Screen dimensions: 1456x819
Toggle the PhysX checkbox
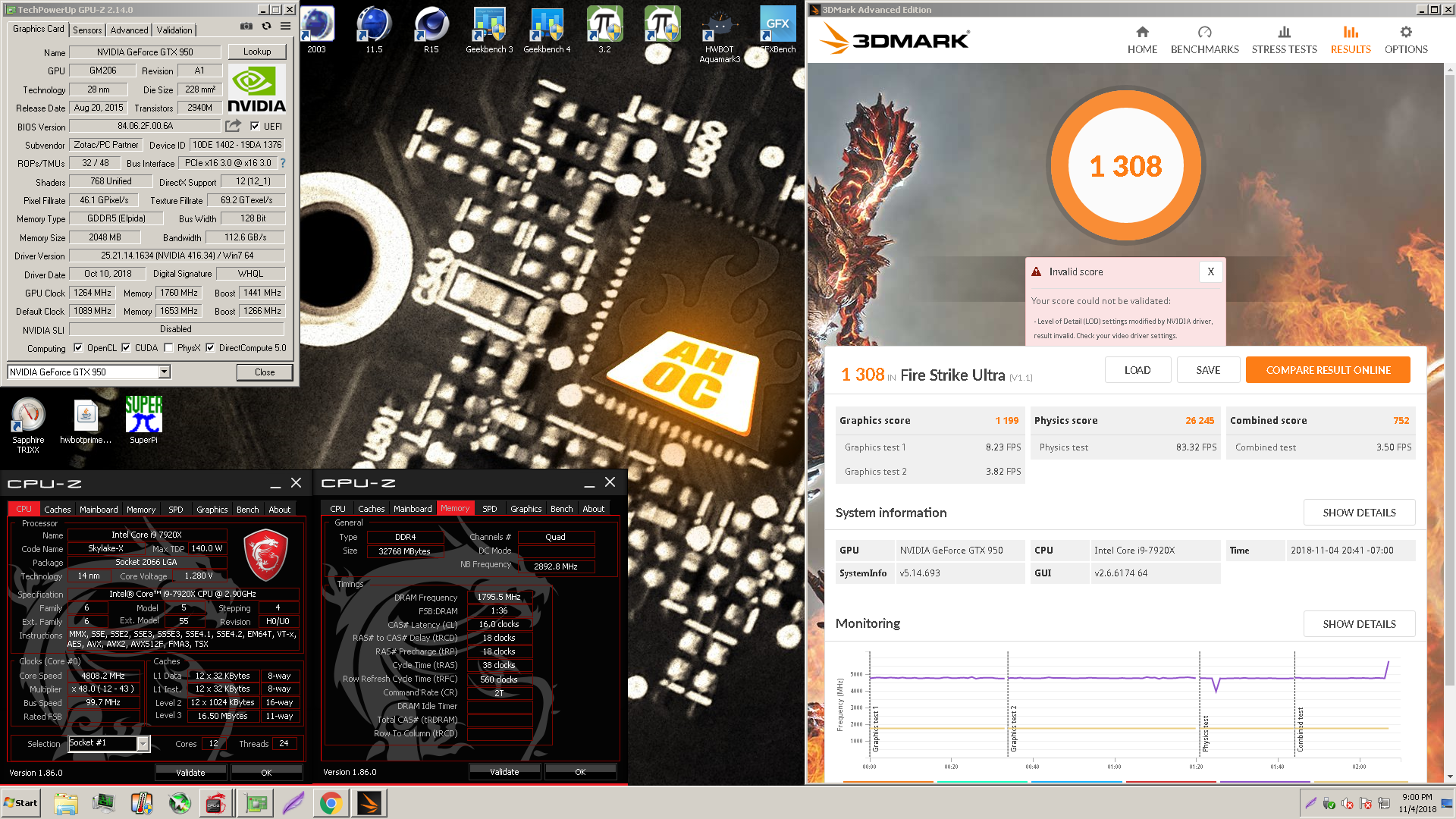(x=168, y=348)
